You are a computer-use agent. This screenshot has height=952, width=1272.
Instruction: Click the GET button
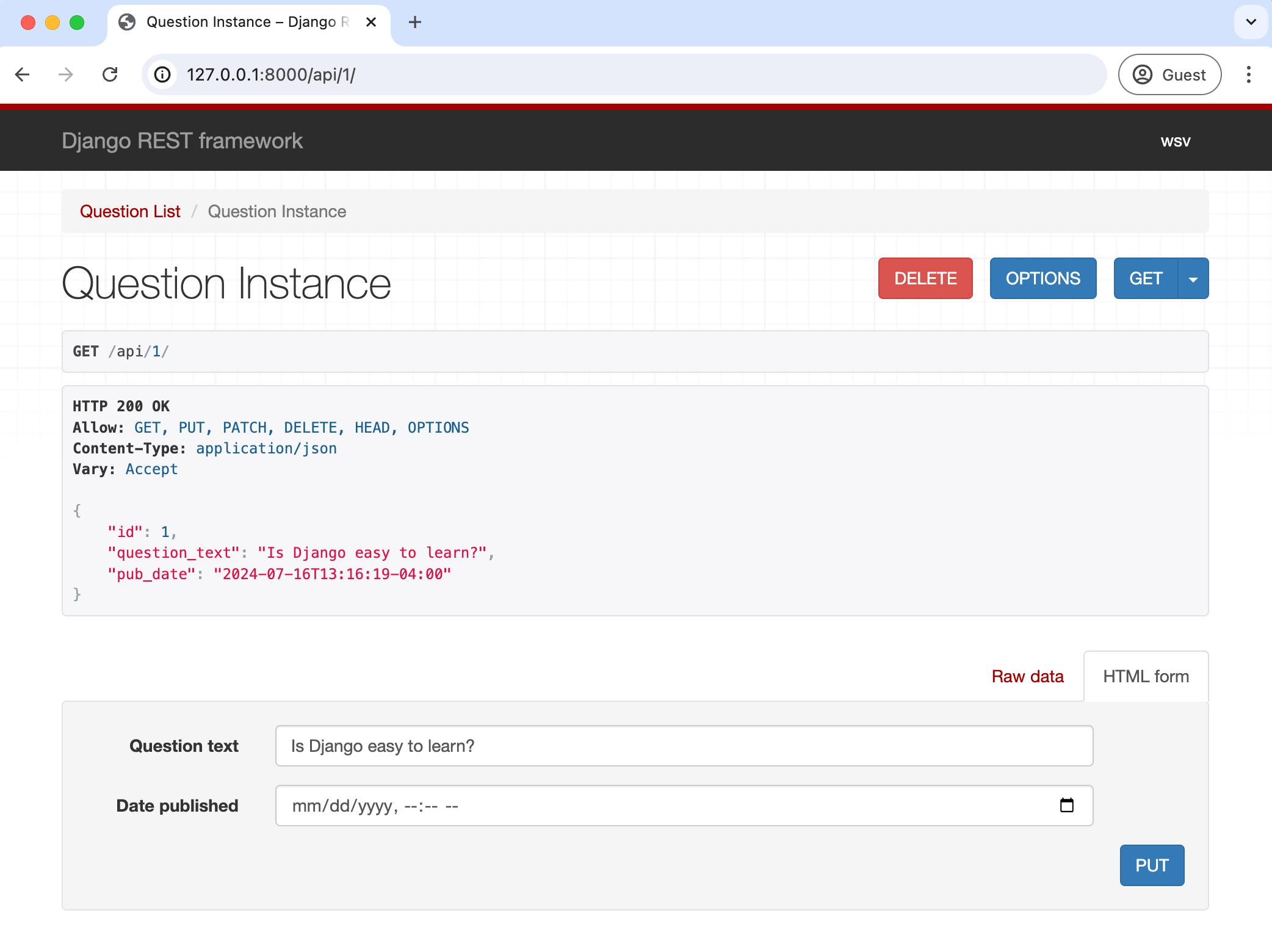(1146, 279)
